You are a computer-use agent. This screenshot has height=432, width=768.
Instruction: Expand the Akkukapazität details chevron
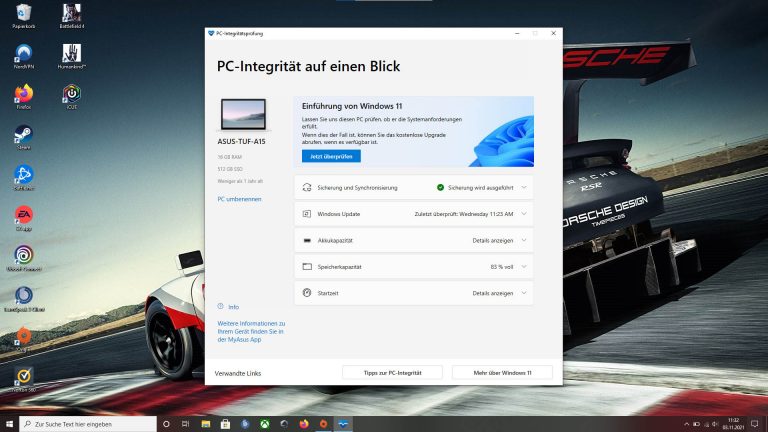[524, 241]
